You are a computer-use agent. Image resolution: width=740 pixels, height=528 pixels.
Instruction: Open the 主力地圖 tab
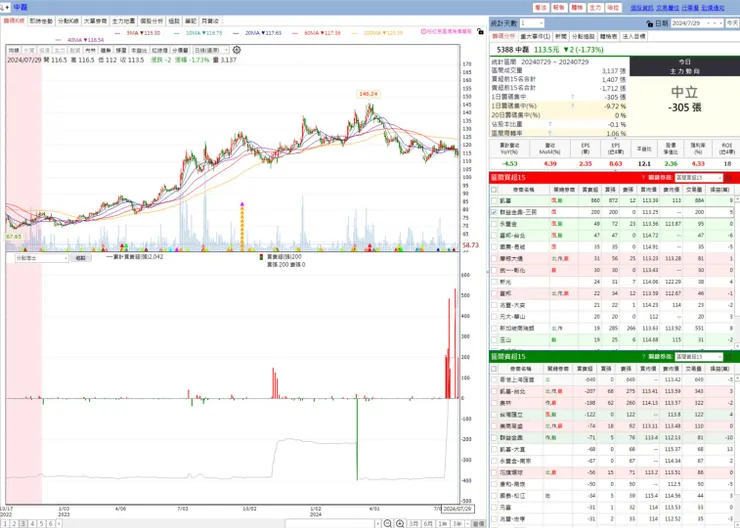pyautogui.click(x=123, y=21)
